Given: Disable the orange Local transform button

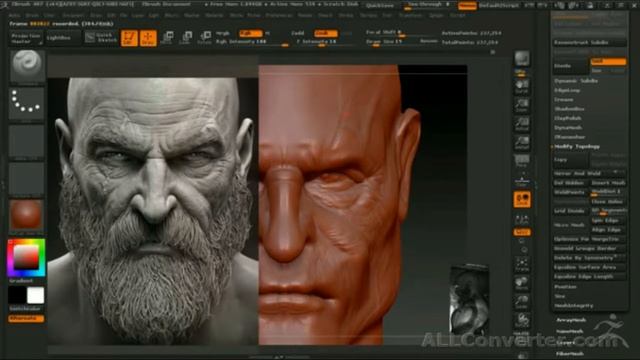Looking at the screenshot, I should coord(522,200).
